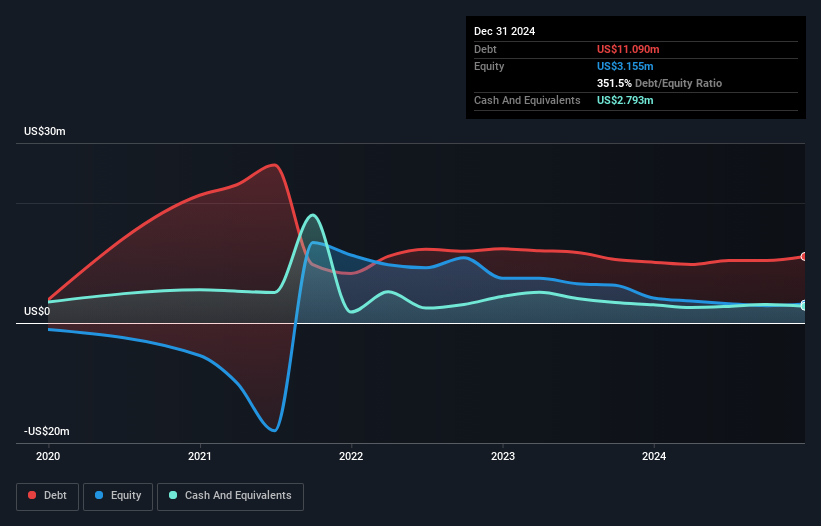Viewport: 821px width, 526px height.
Task: Click the 2023 x-axis label
Action: 503,456
